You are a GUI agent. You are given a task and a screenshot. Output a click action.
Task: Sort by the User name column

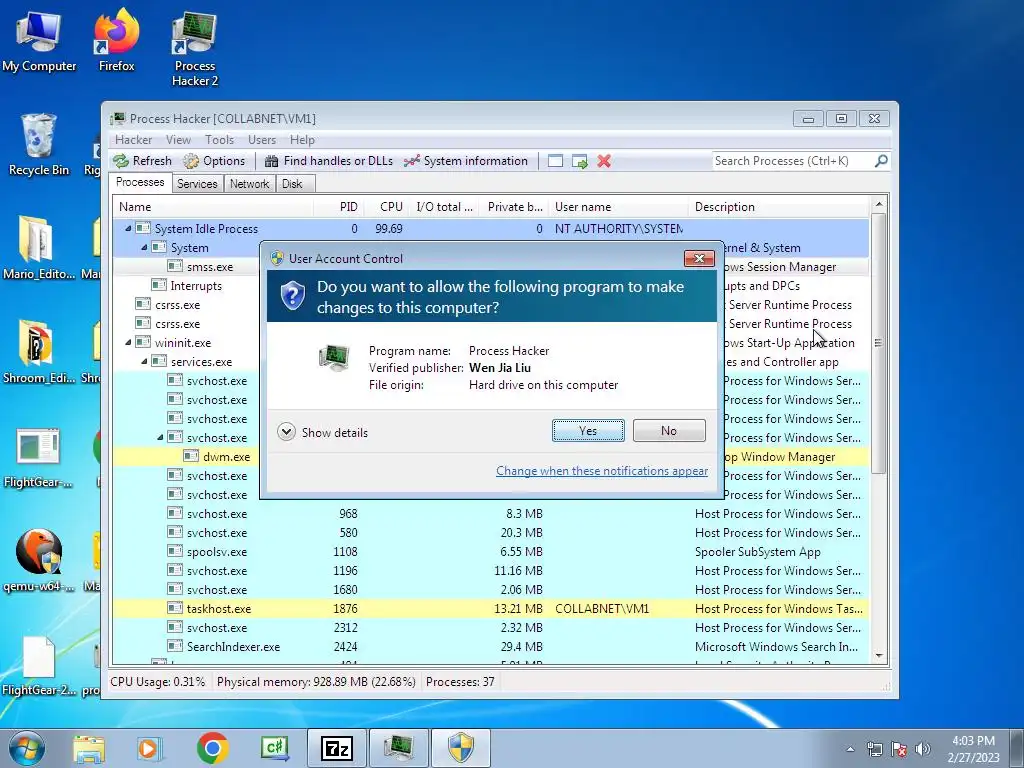click(618, 207)
